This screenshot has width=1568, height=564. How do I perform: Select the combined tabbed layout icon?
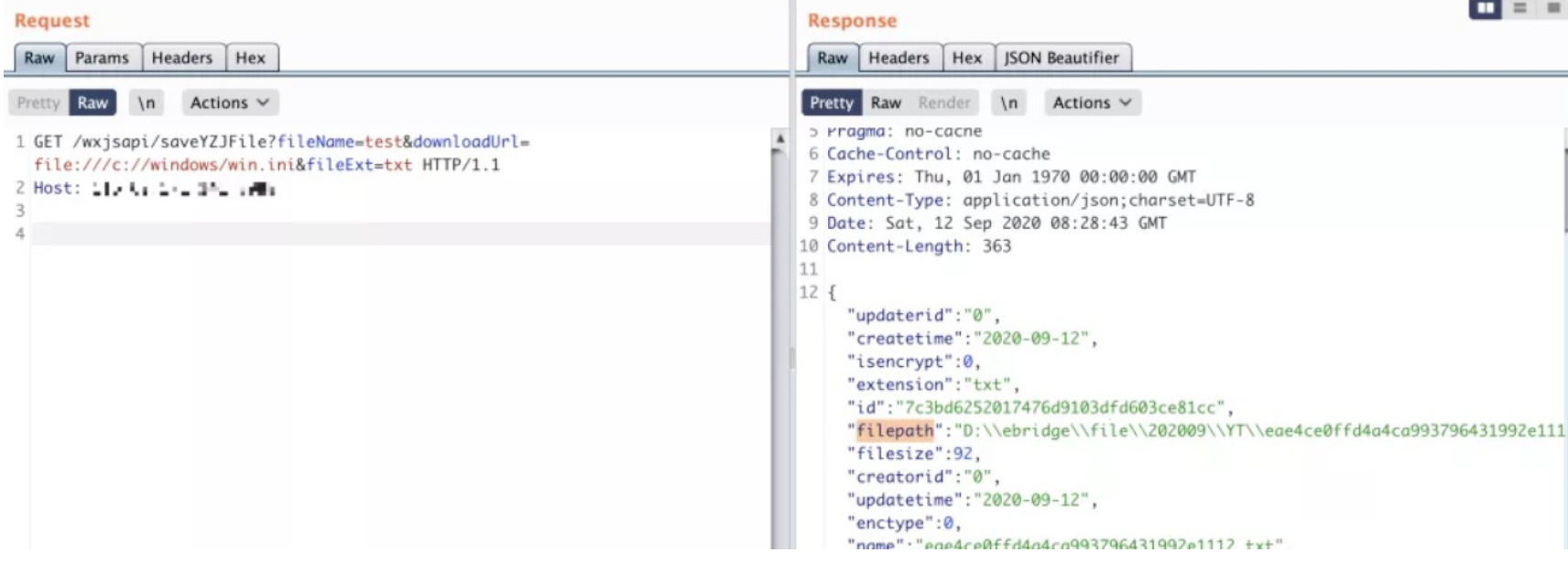1553,8
